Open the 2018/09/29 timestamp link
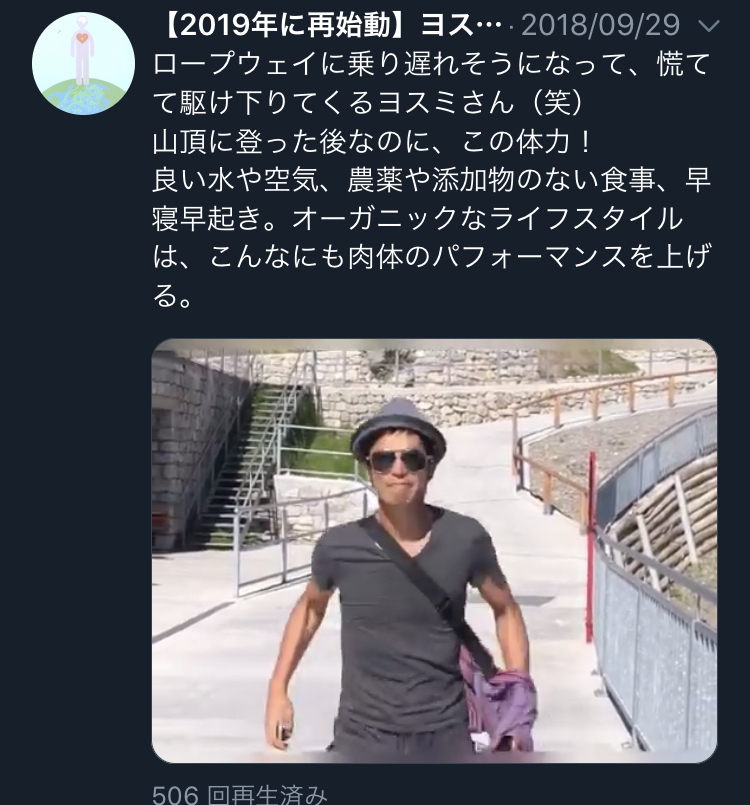750x805 pixels. (601, 25)
